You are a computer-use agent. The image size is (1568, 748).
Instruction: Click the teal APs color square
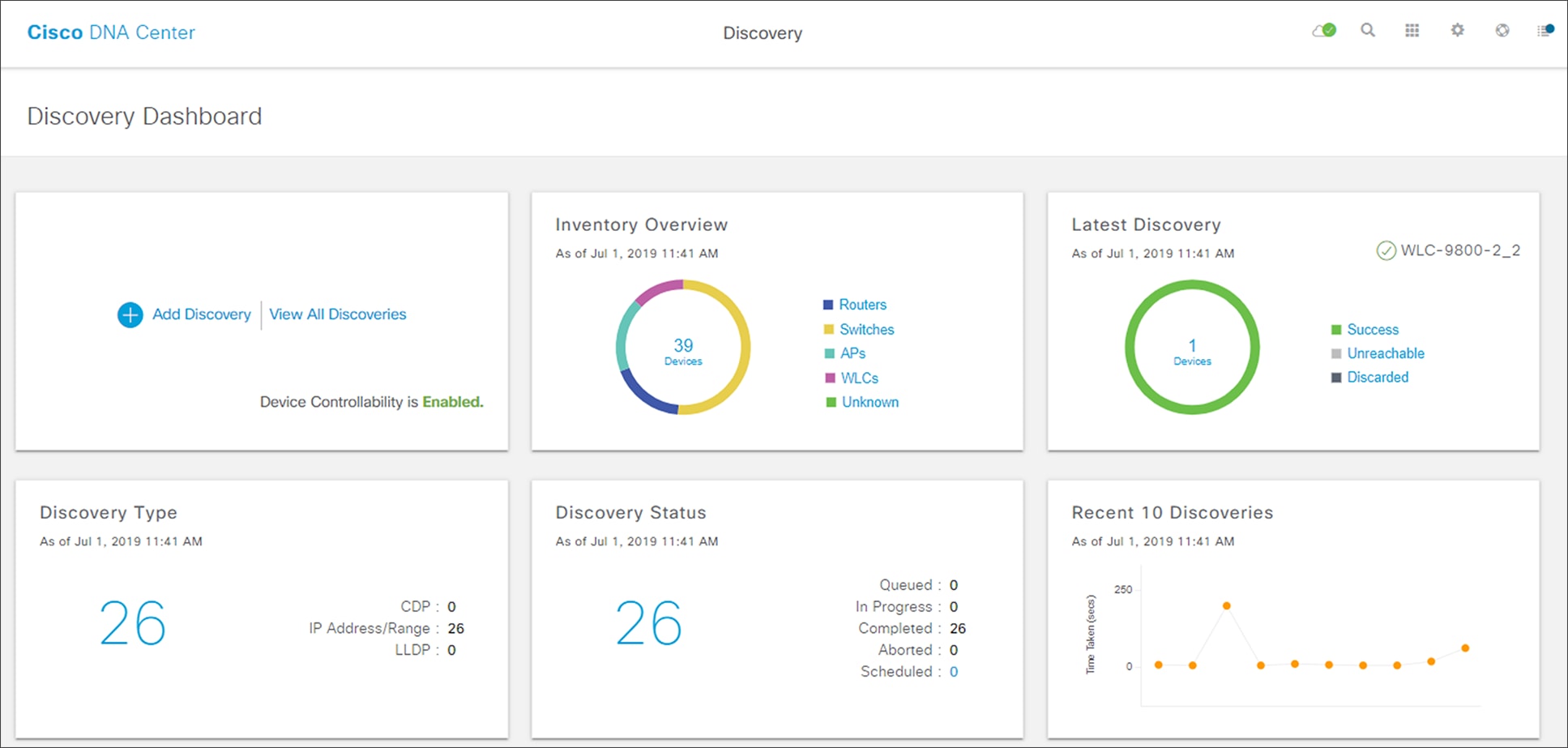click(x=829, y=353)
